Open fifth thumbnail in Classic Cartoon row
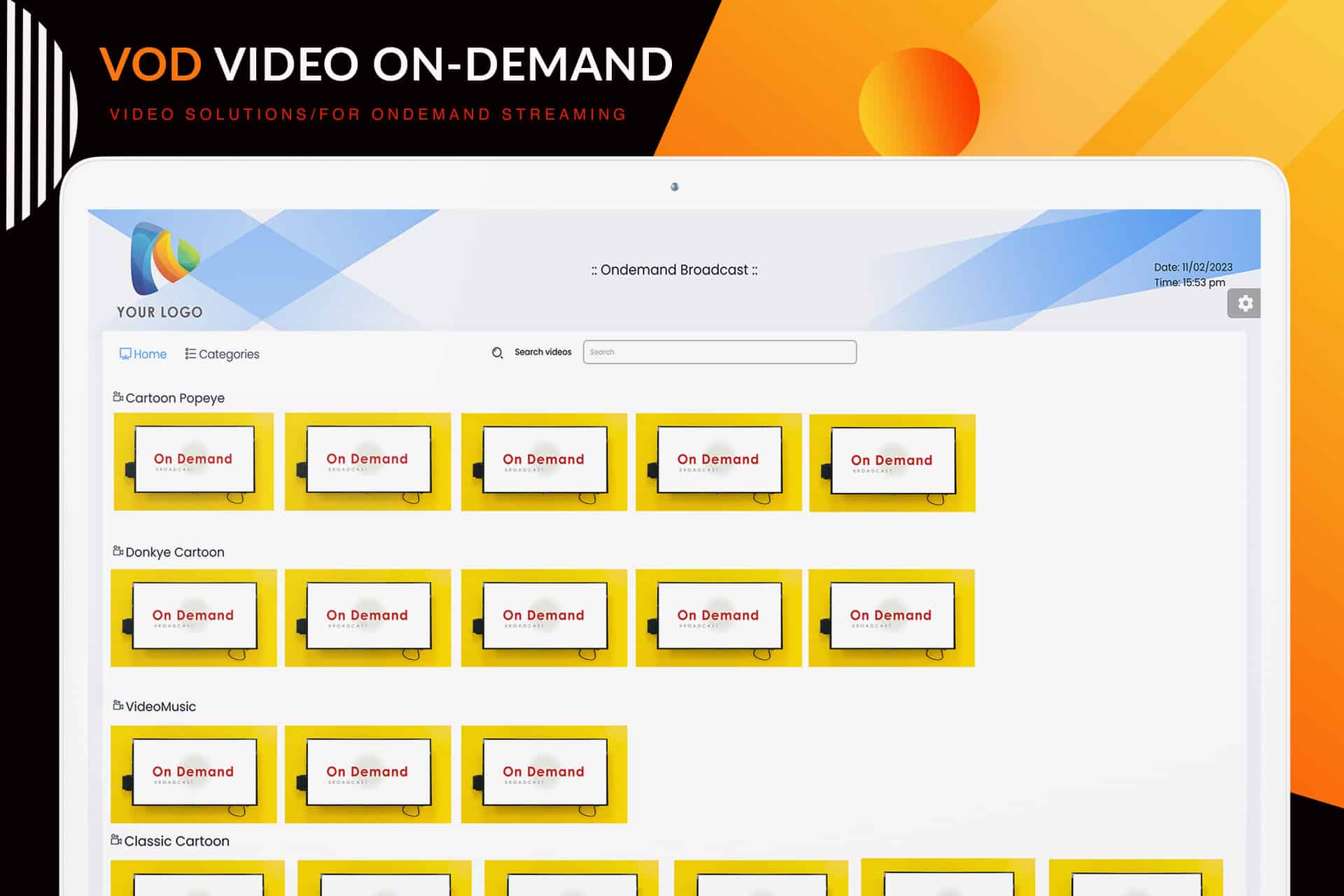Viewport: 1344px width, 896px height. pos(948,877)
